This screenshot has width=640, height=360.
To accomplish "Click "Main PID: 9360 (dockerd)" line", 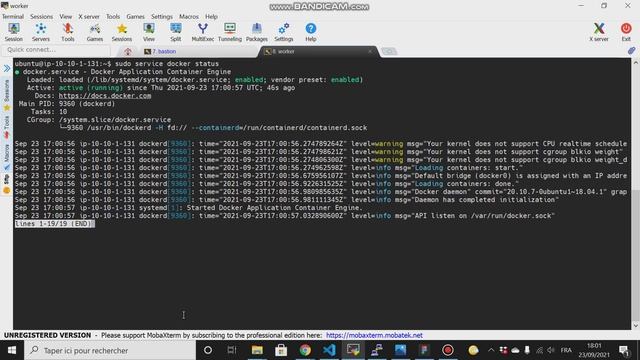I will pos(67,104).
